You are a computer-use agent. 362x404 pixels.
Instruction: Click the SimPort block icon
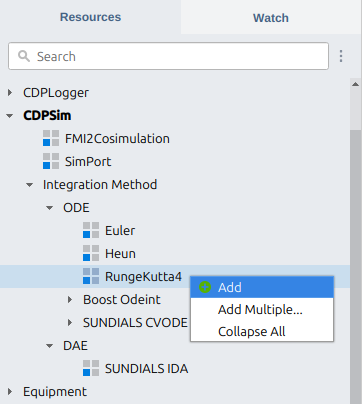point(51,161)
